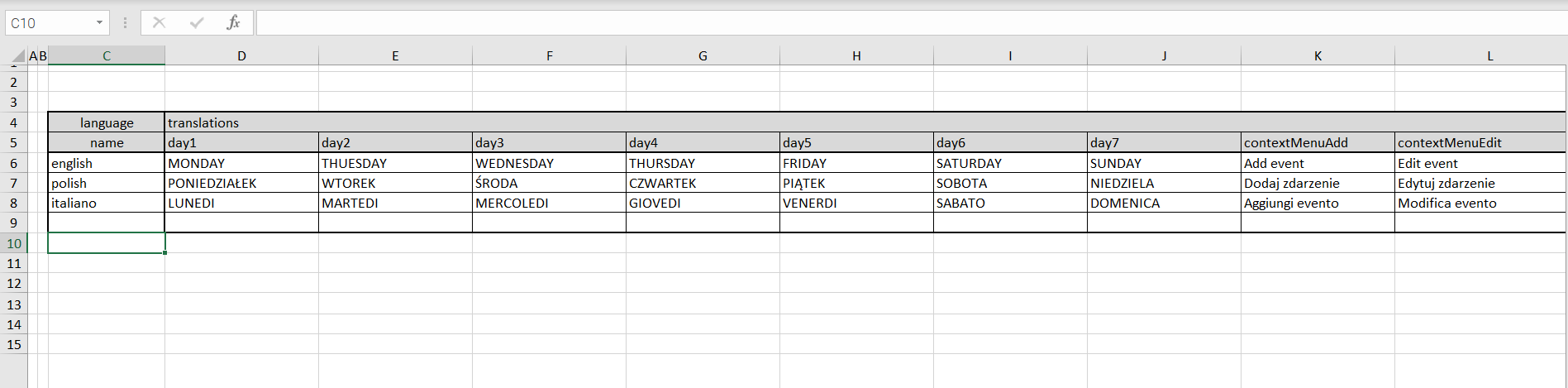Image resolution: width=1568 pixels, height=388 pixels.
Task: Click the three-dot Name Box resize handle
Action: coord(126,23)
